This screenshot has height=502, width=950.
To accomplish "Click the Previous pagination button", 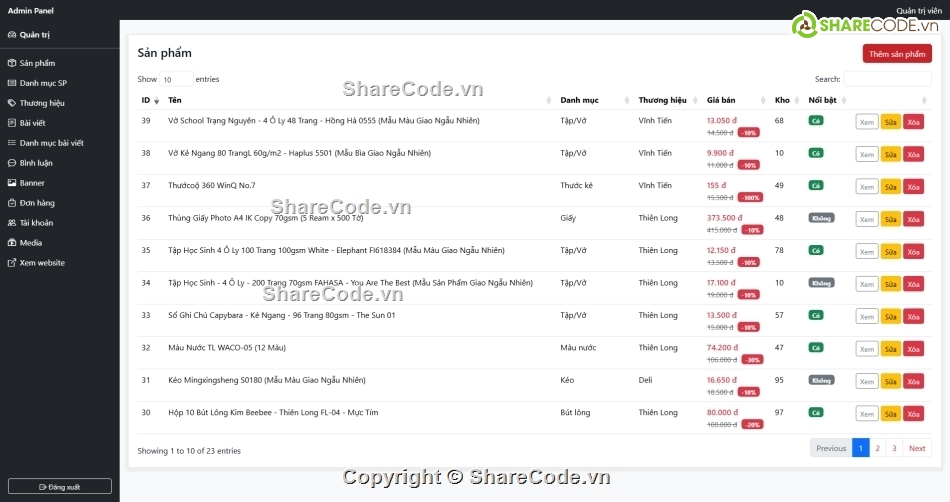I will click(831, 448).
